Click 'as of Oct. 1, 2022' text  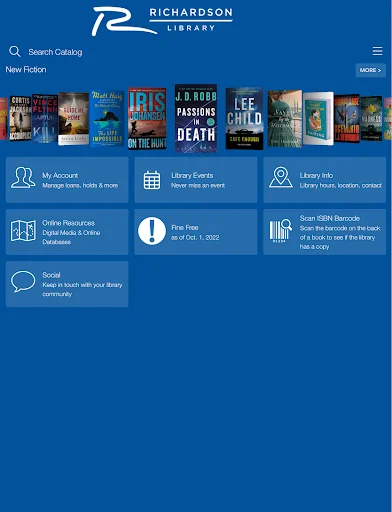(195, 237)
